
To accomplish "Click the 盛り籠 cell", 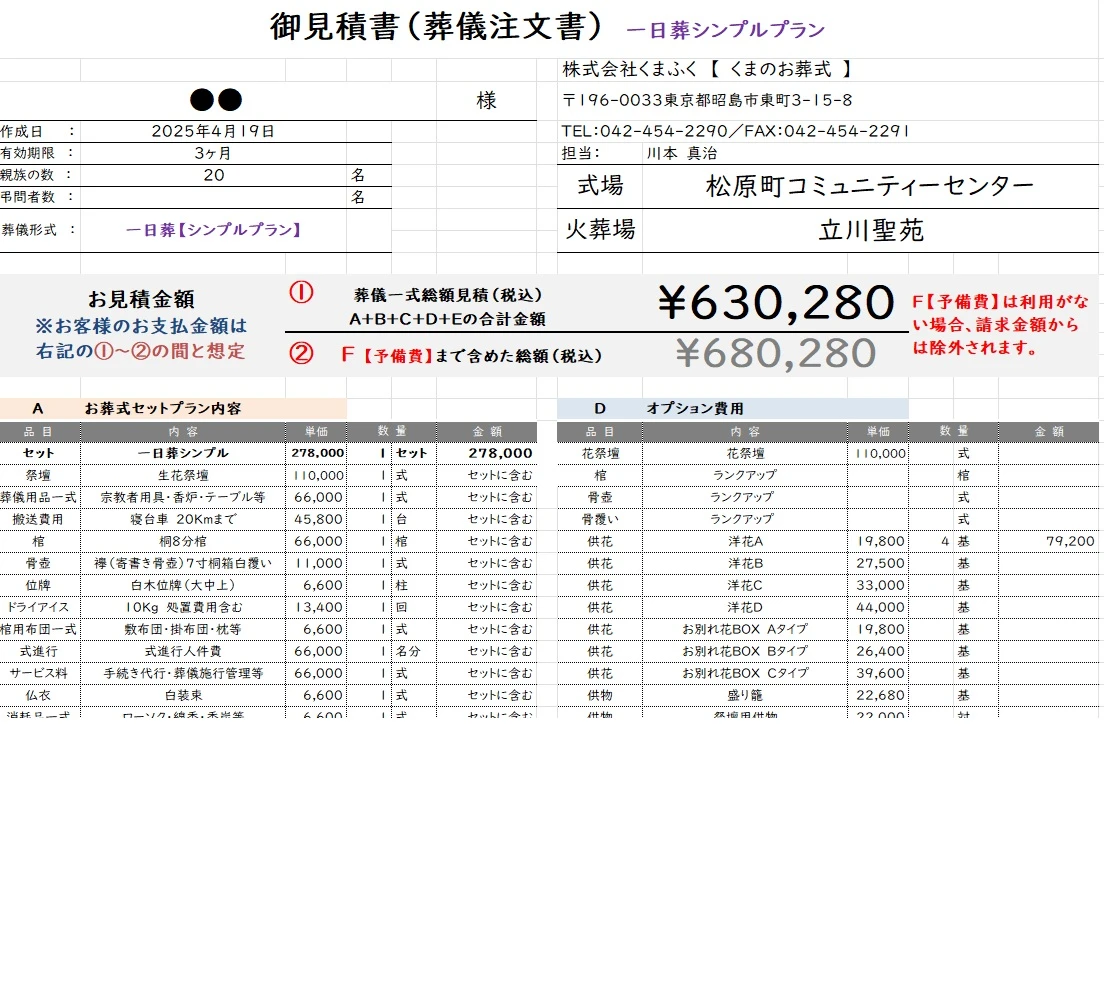I will tap(745, 695).
